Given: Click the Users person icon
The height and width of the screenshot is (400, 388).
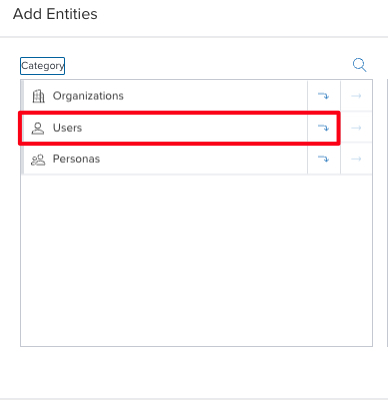Looking at the screenshot, I should [38, 128].
